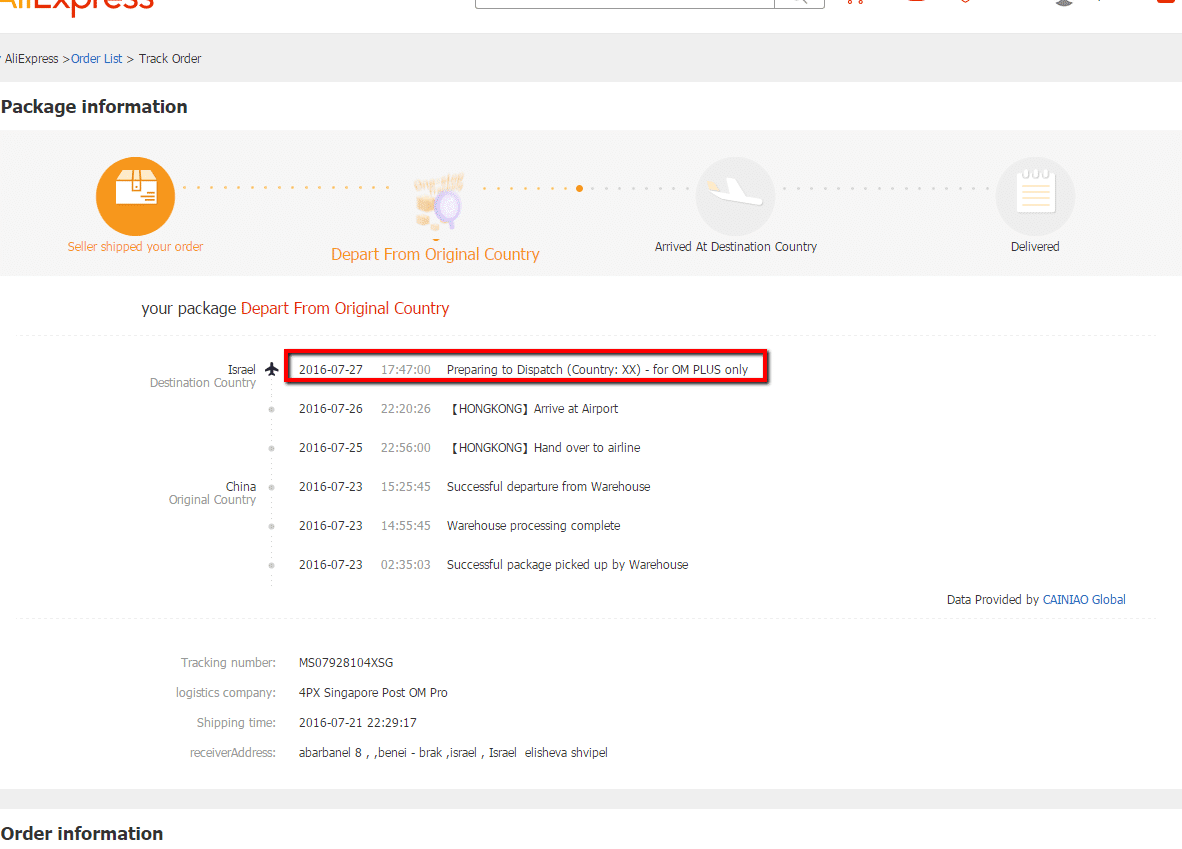Click Successful package picked up by Warehouse entry
1182x849 pixels.
tap(493, 565)
